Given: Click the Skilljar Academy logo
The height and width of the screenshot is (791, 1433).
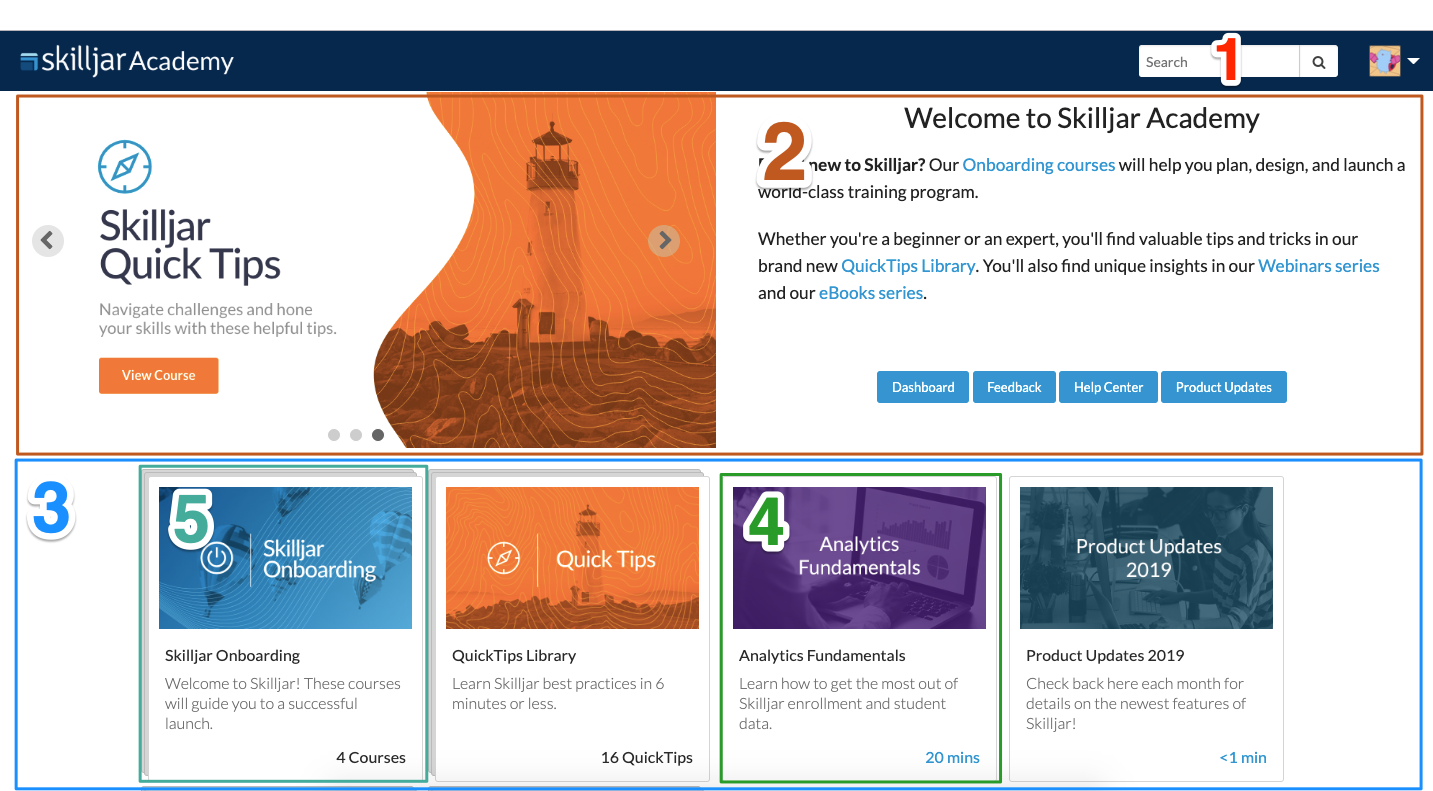Looking at the screenshot, I should [x=127, y=61].
